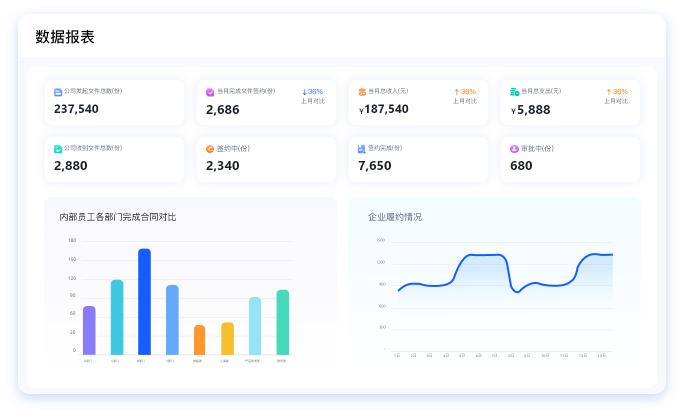Click the value 237,540
The image size is (684, 416).
[x=76, y=109]
